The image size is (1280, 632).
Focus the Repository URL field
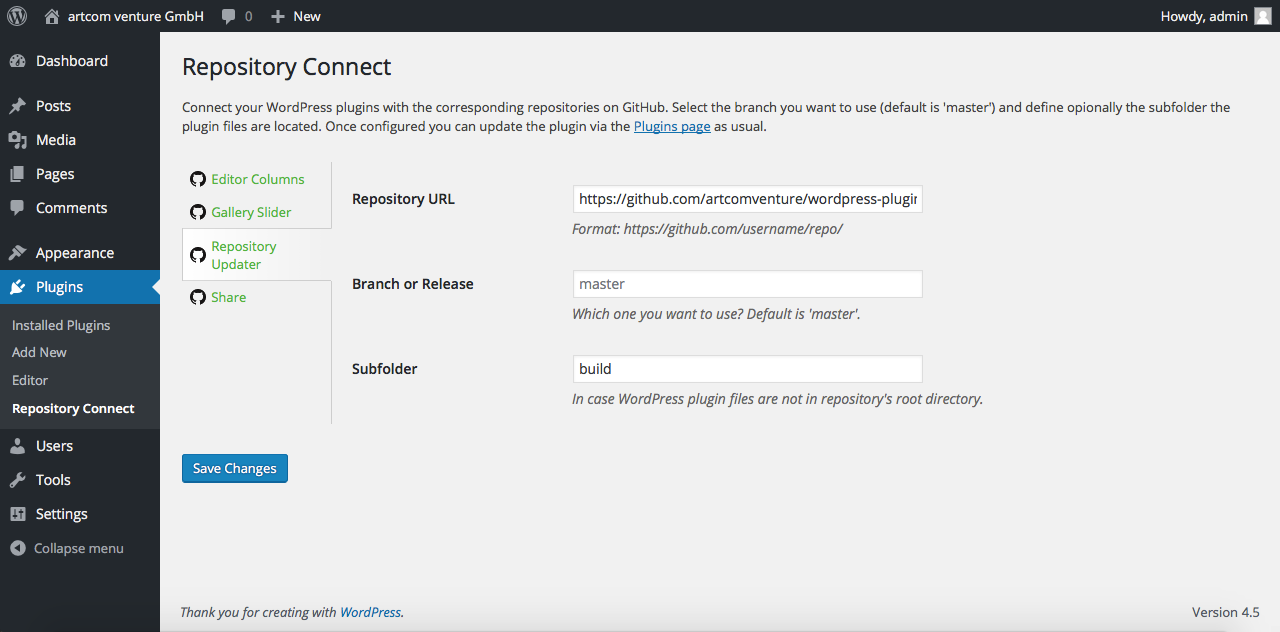click(747, 199)
